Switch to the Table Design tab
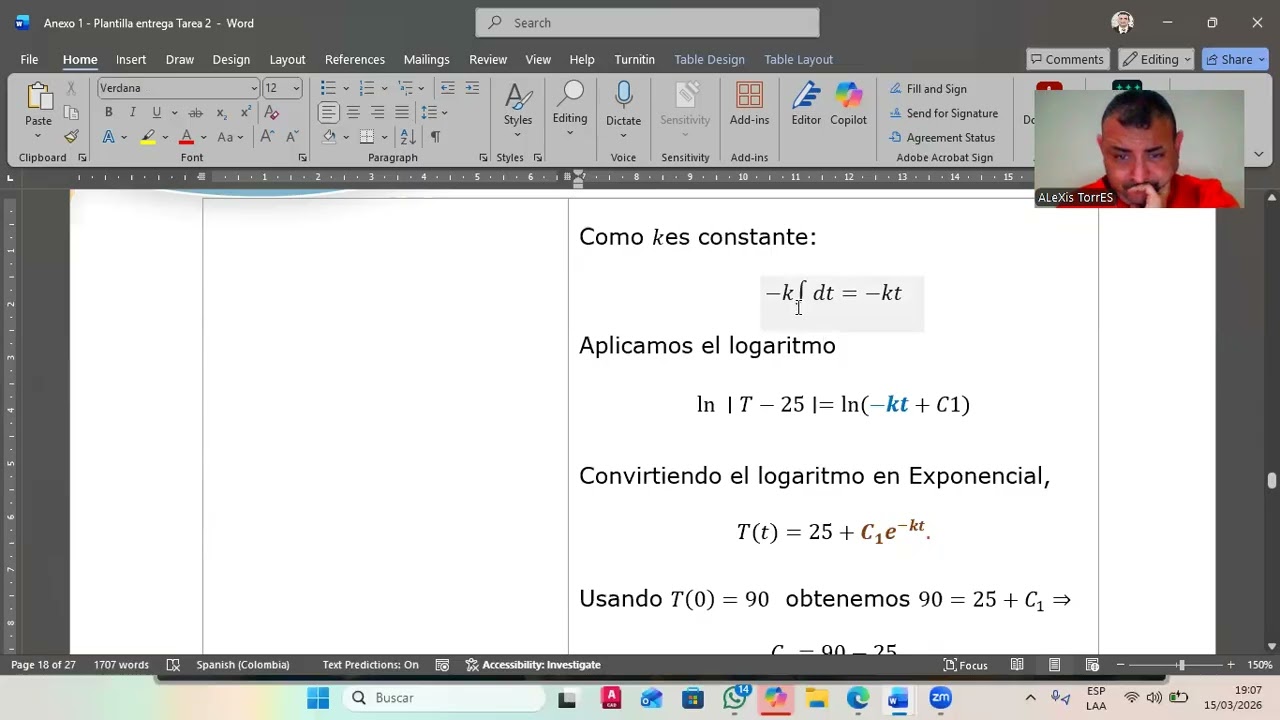The height and width of the screenshot is (720, 1280). coord(709,59)
